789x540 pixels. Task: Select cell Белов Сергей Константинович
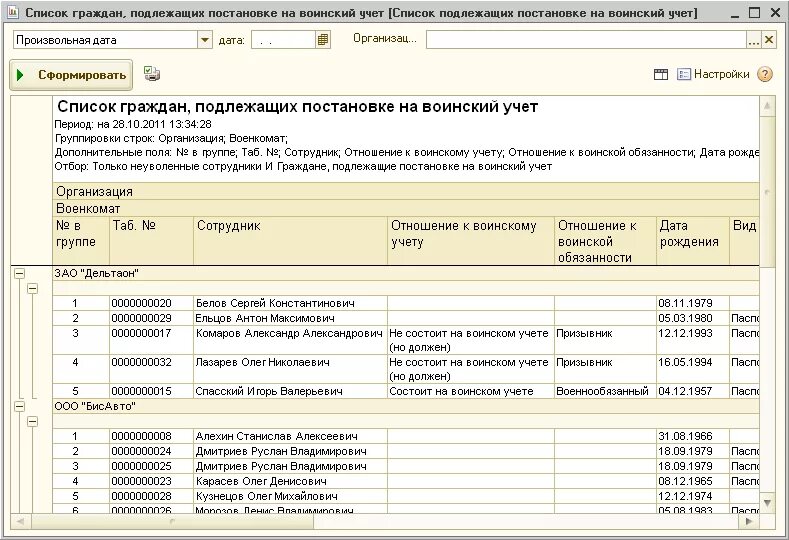pyautogui.click(x=290, y=303)
